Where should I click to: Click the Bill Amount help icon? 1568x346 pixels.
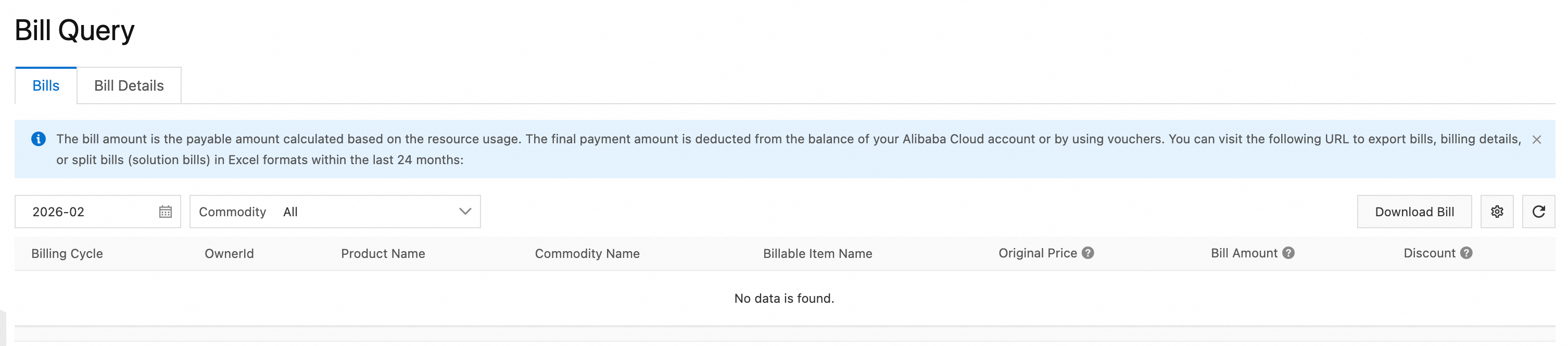tap(1288, 253)
